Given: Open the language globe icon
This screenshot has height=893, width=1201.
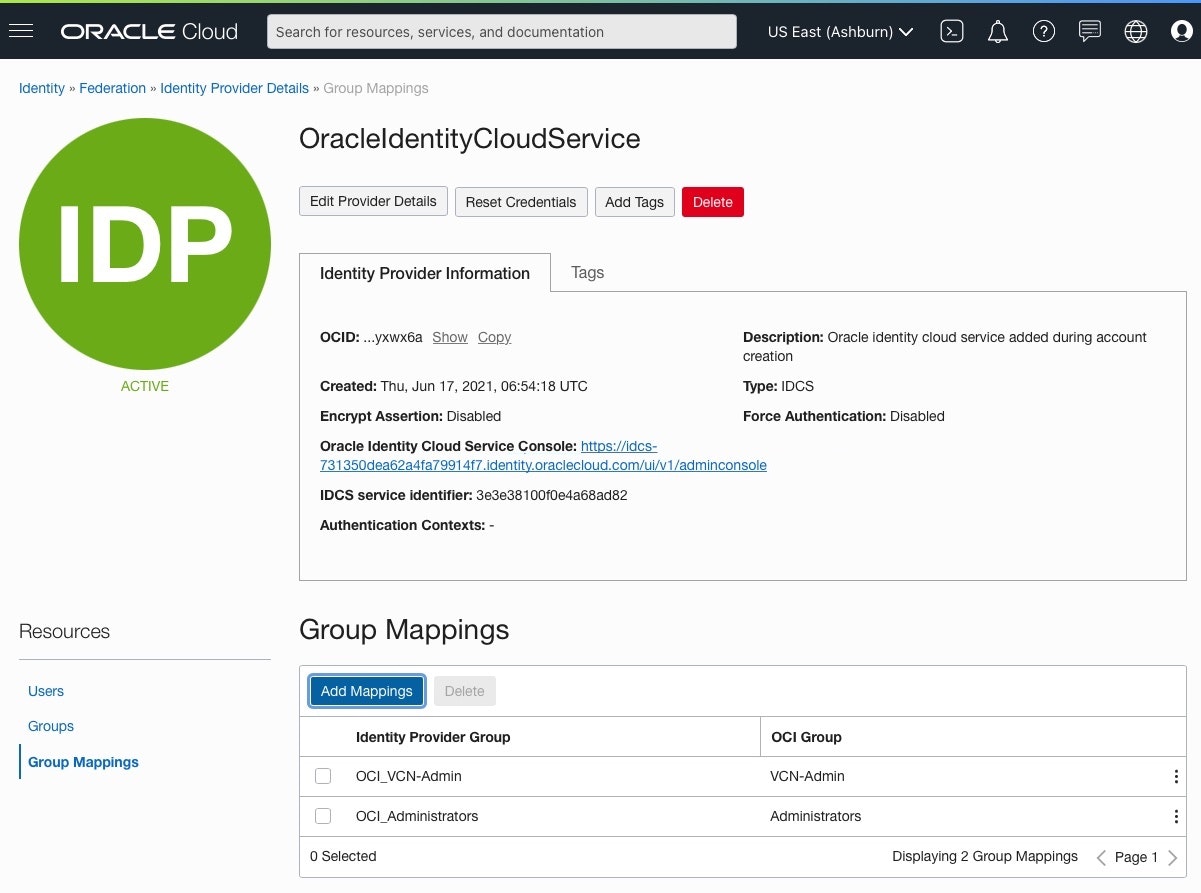Looking at the screenshot, I should 1136,32.
